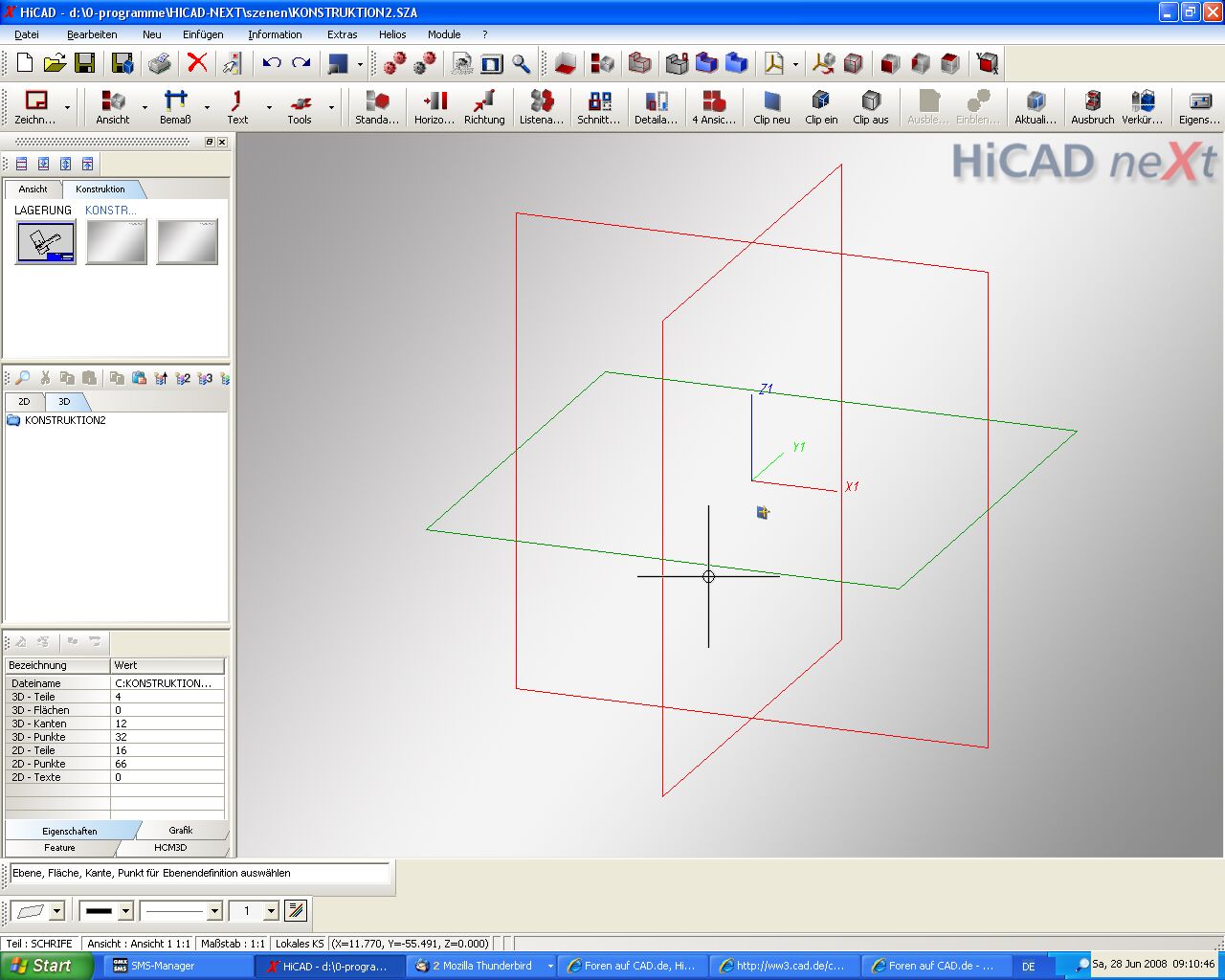This screenshot has height=980, width=1225.
Task: Click the new blank document icon
Action: pos(25,63)
